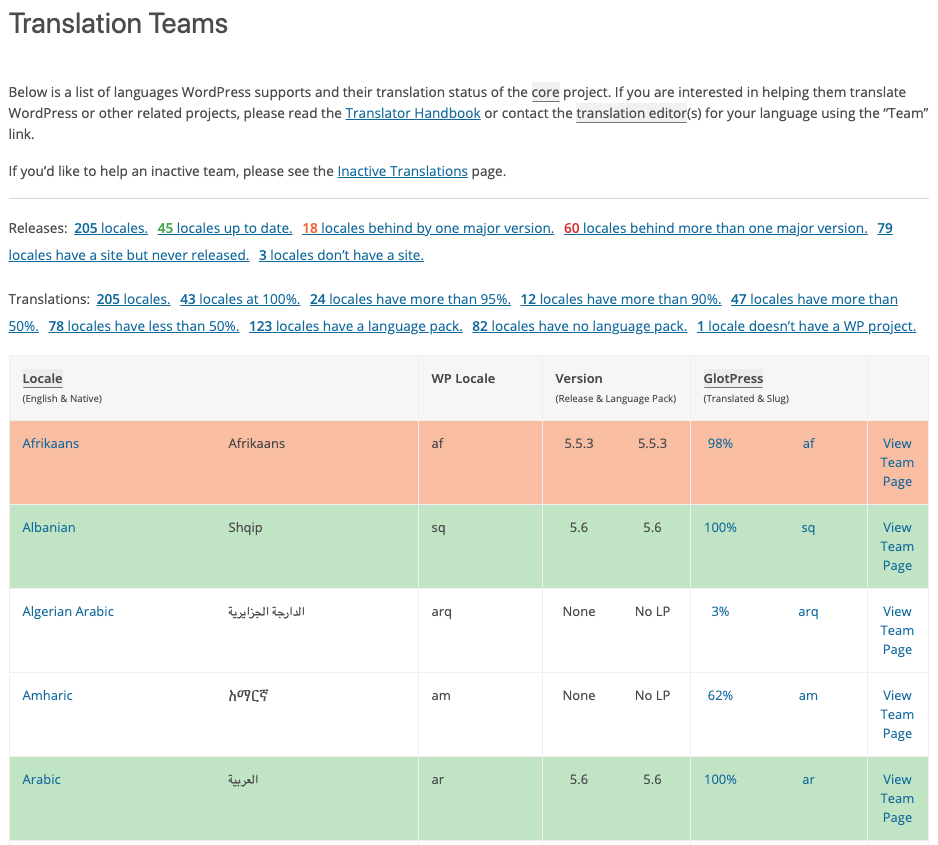This screenshot has width=938, height=845.
Task: Open the Arabic locale link
Action: point(41,779)
